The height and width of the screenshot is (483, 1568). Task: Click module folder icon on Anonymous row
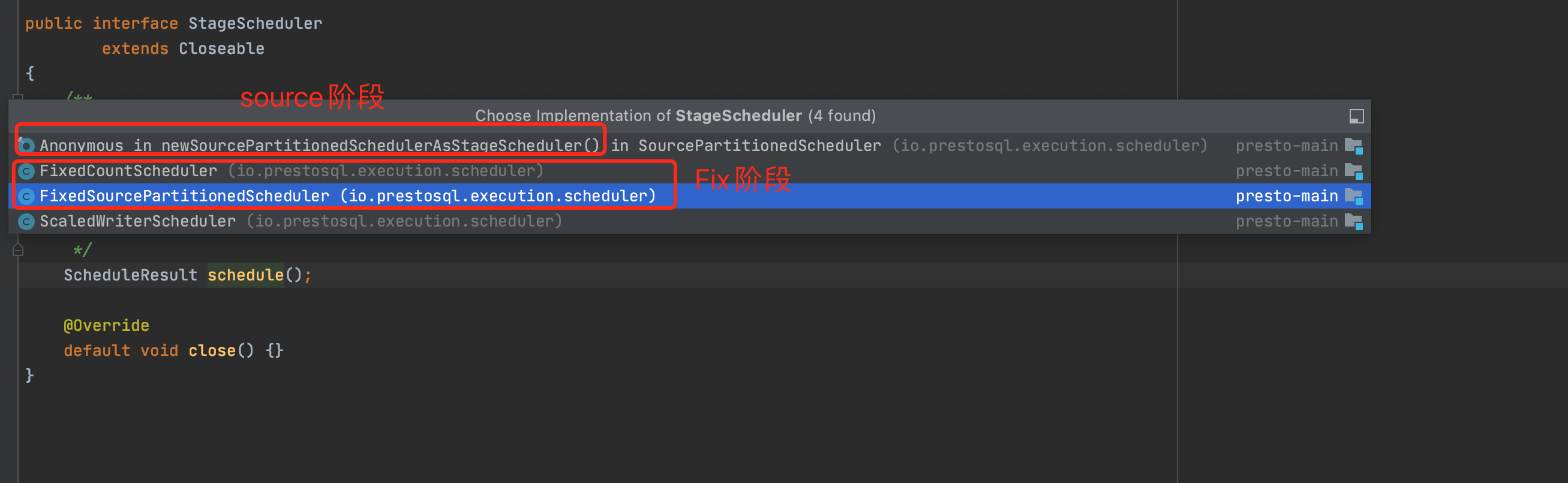(x=1353, y=146)
